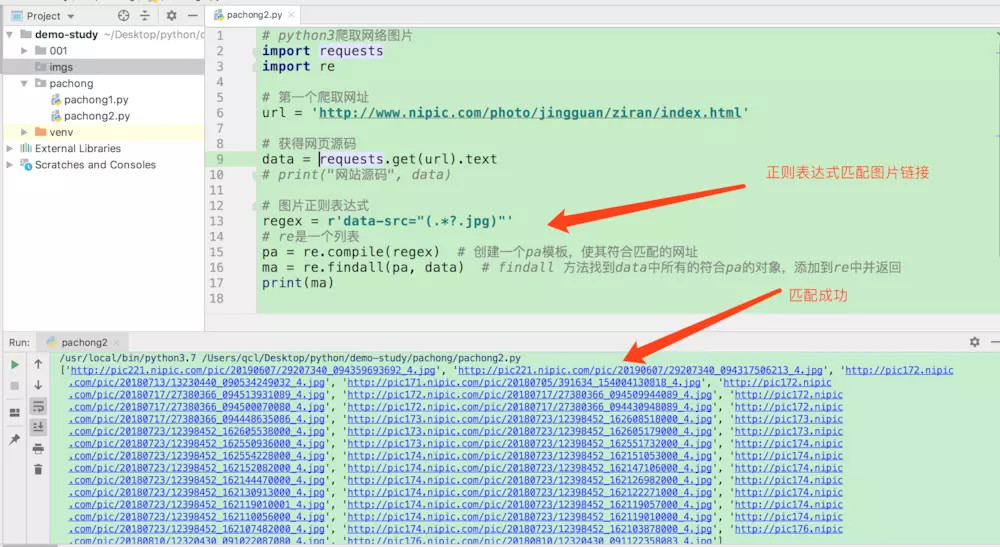Screen dimensions: 1000x547
Task: Open the Project view dropdown
Action: click(71, 16)
